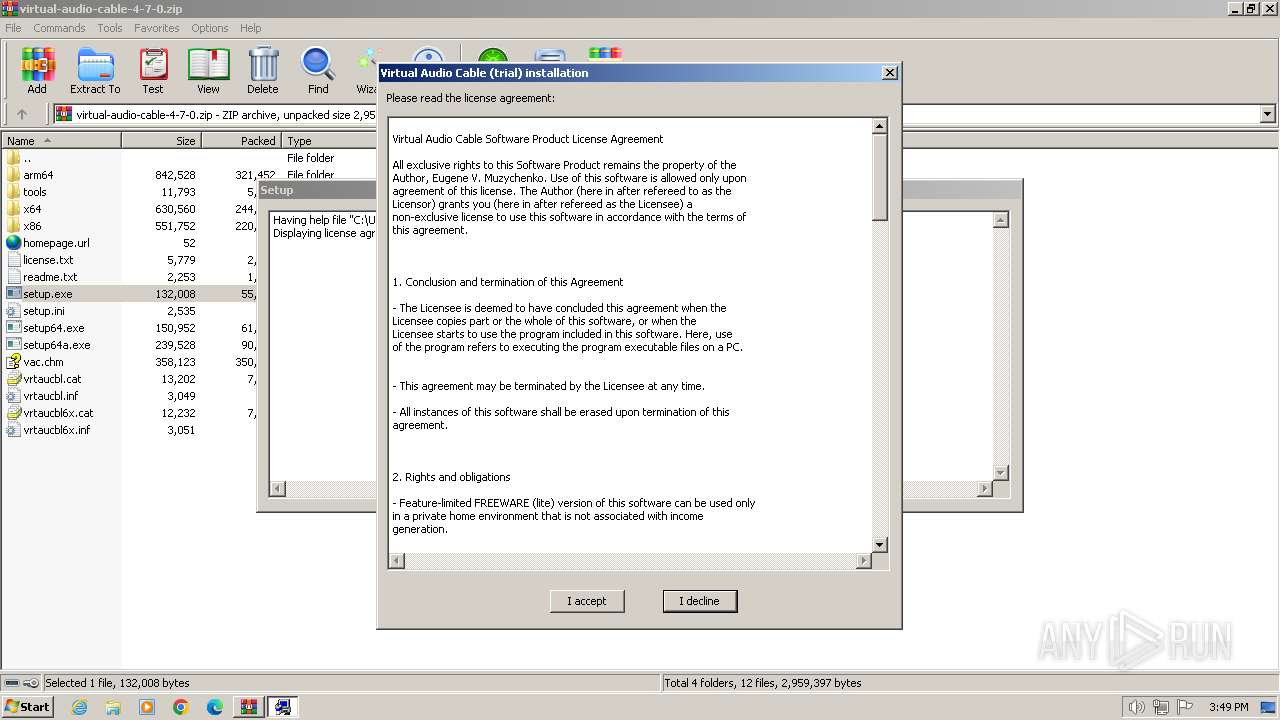
Task: Click the license agreement scroll up arrow
Action: coord(880,126)
